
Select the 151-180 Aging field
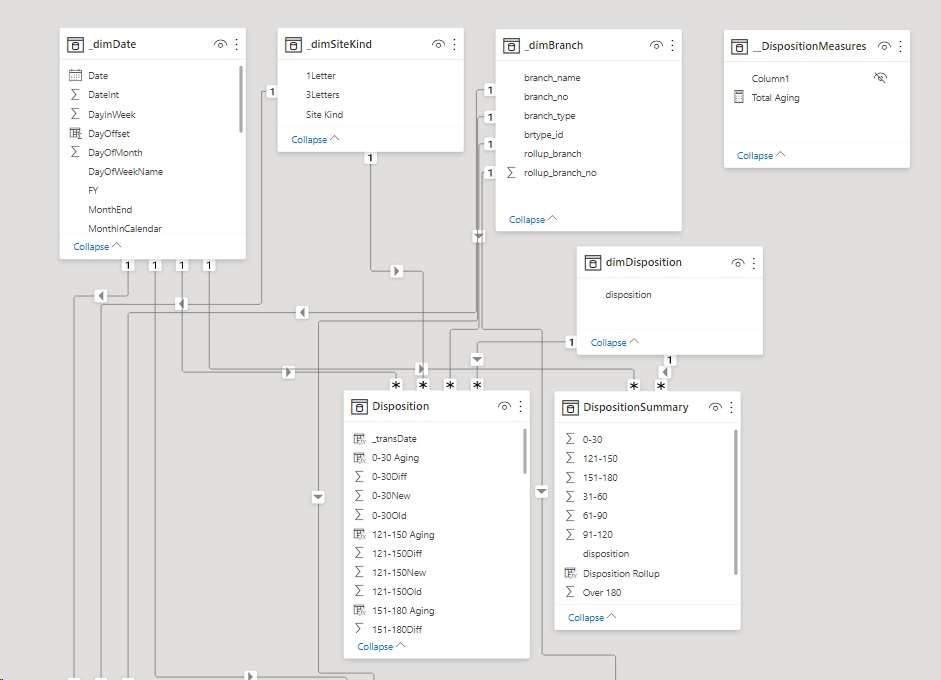[403, 611]
